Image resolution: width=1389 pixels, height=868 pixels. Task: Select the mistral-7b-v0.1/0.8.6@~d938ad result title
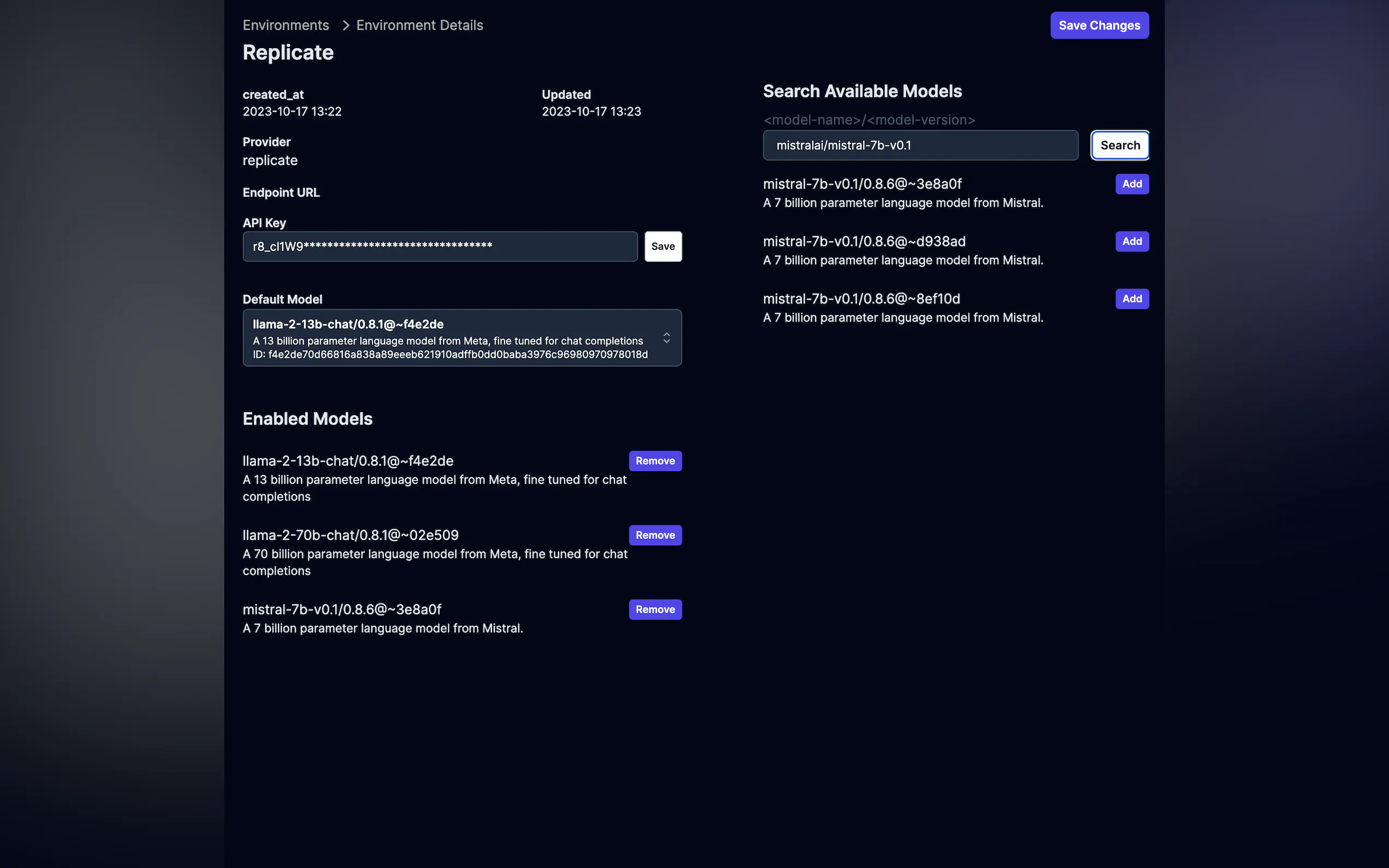[x=863, y=242]
